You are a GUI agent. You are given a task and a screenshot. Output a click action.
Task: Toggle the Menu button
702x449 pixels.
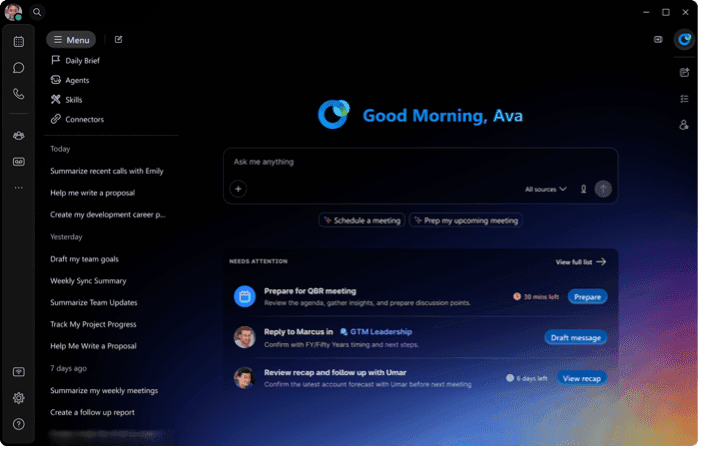[71, 40]
